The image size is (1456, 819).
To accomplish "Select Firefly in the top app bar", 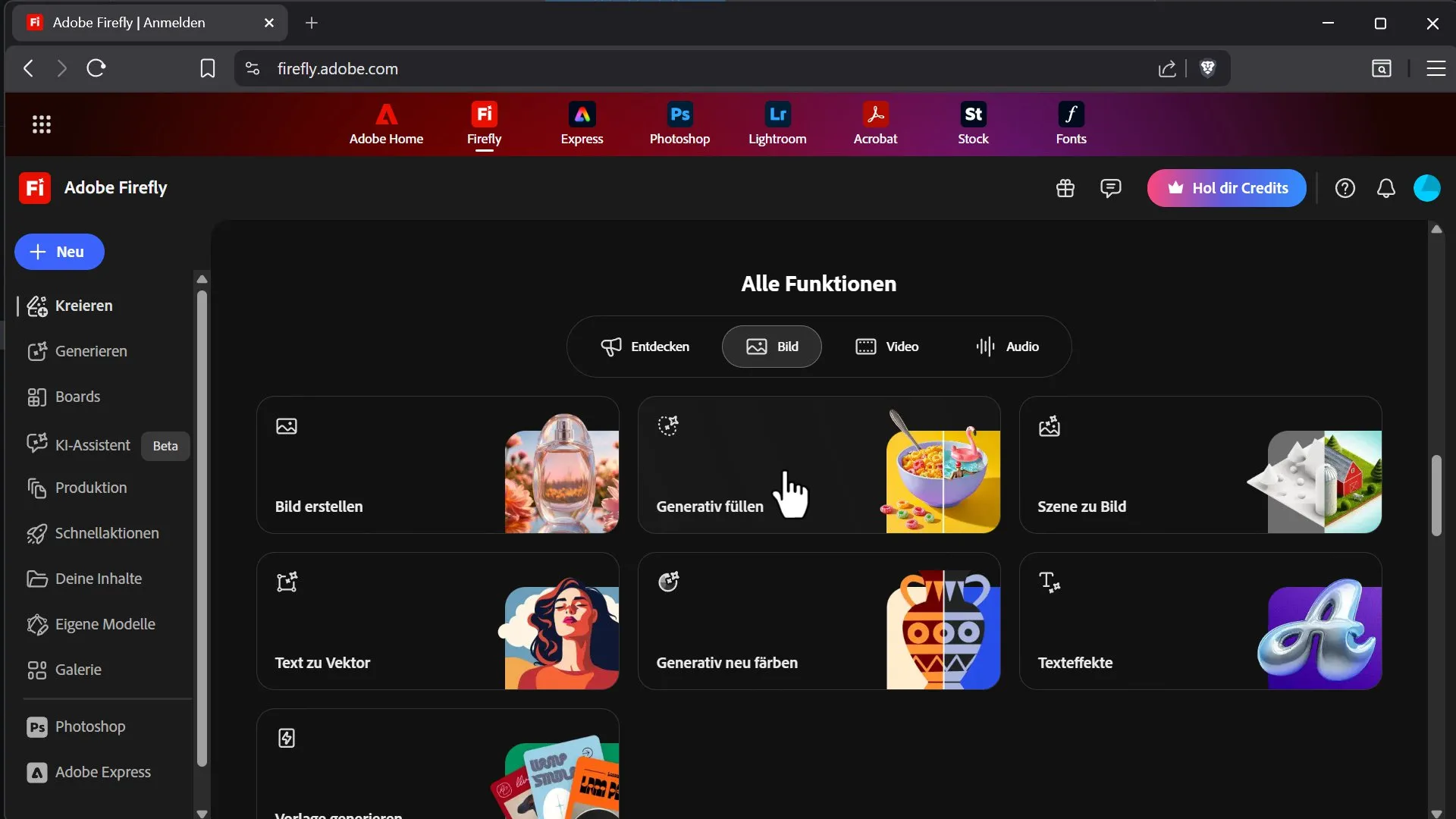I will click(x=484, y=124).
